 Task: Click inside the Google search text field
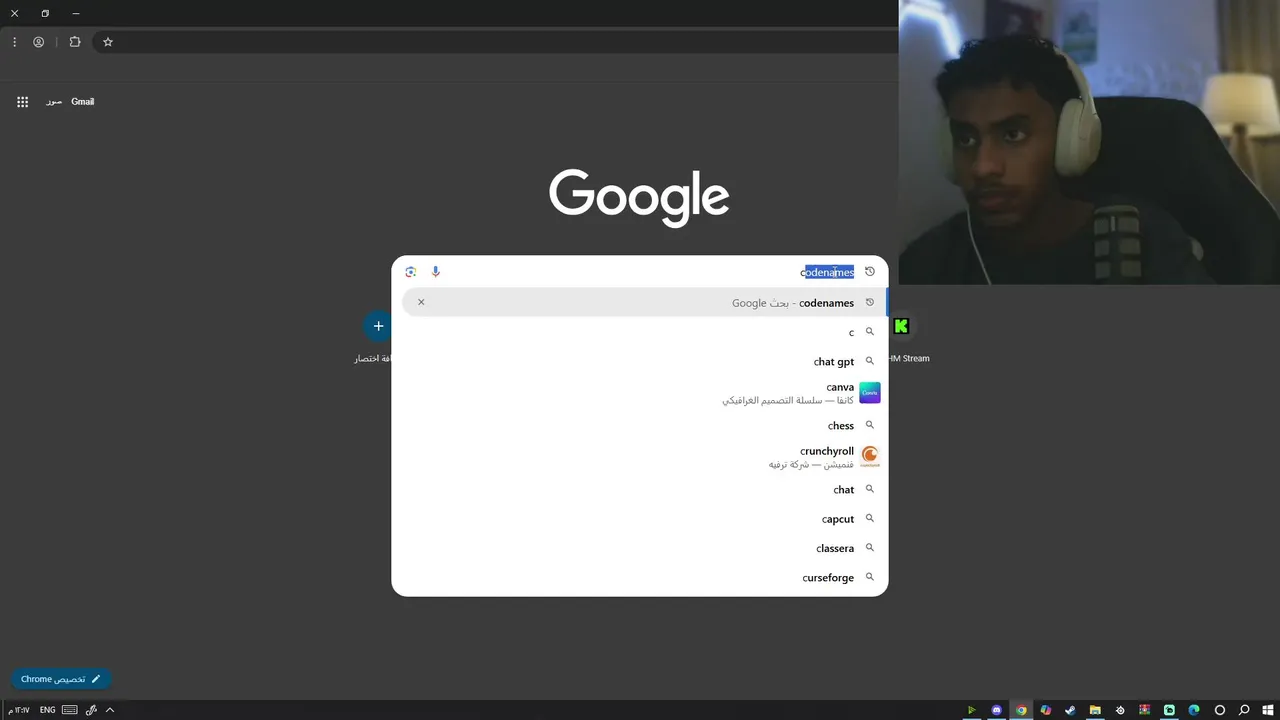pyautogui.click(x=650, y=272)
